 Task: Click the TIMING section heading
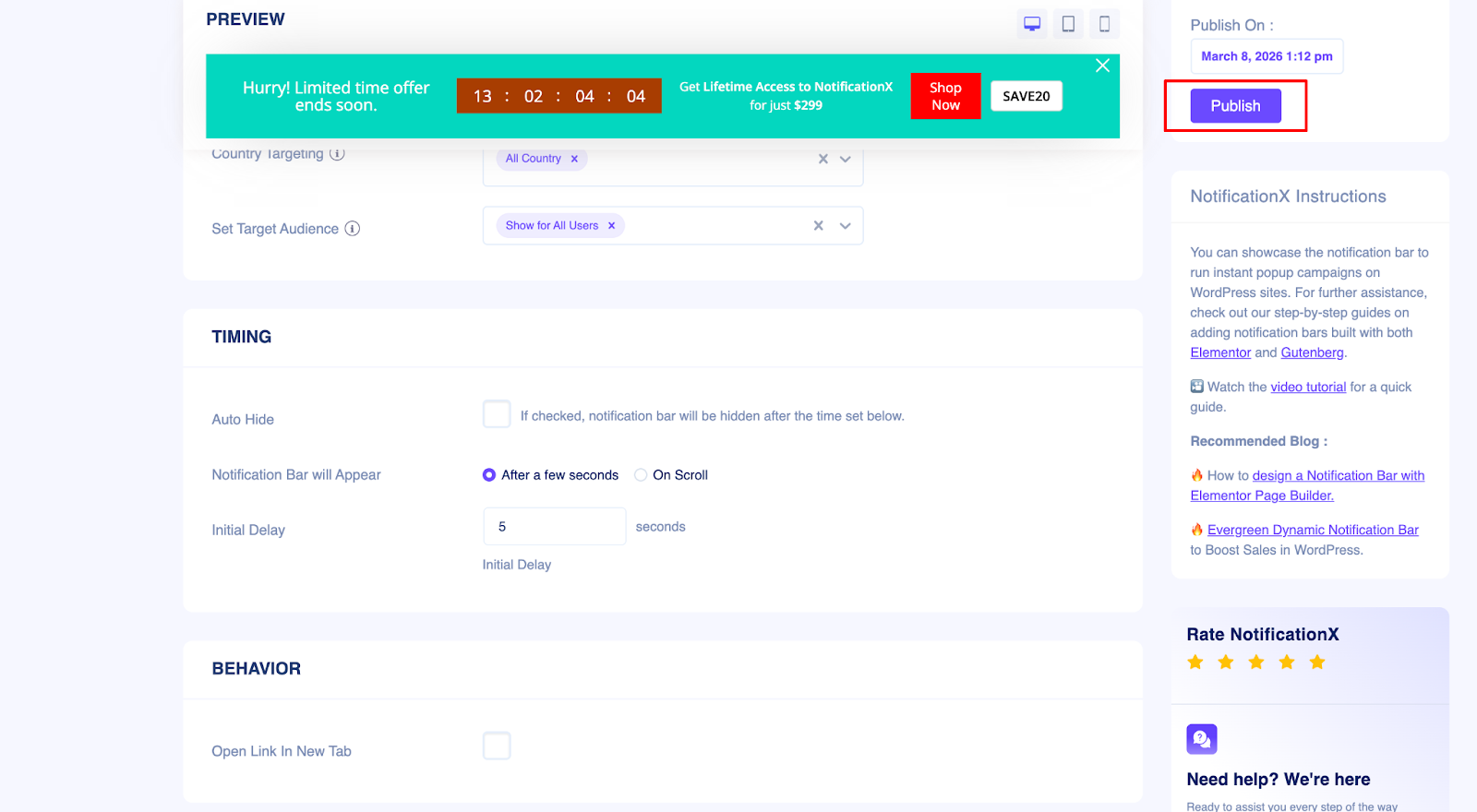coord(242,337)
